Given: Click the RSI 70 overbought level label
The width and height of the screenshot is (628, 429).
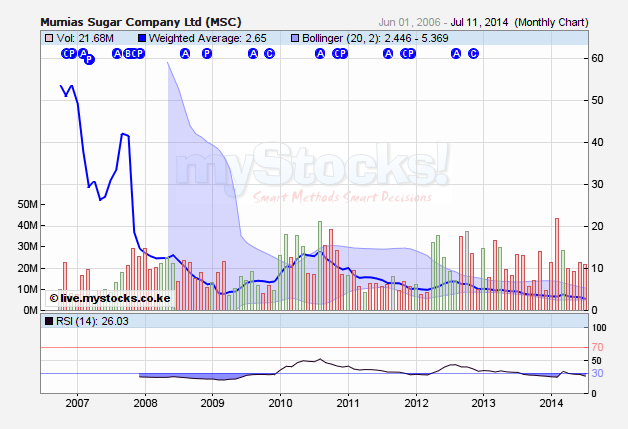Looking at the screenshot, I should (600, 347).
